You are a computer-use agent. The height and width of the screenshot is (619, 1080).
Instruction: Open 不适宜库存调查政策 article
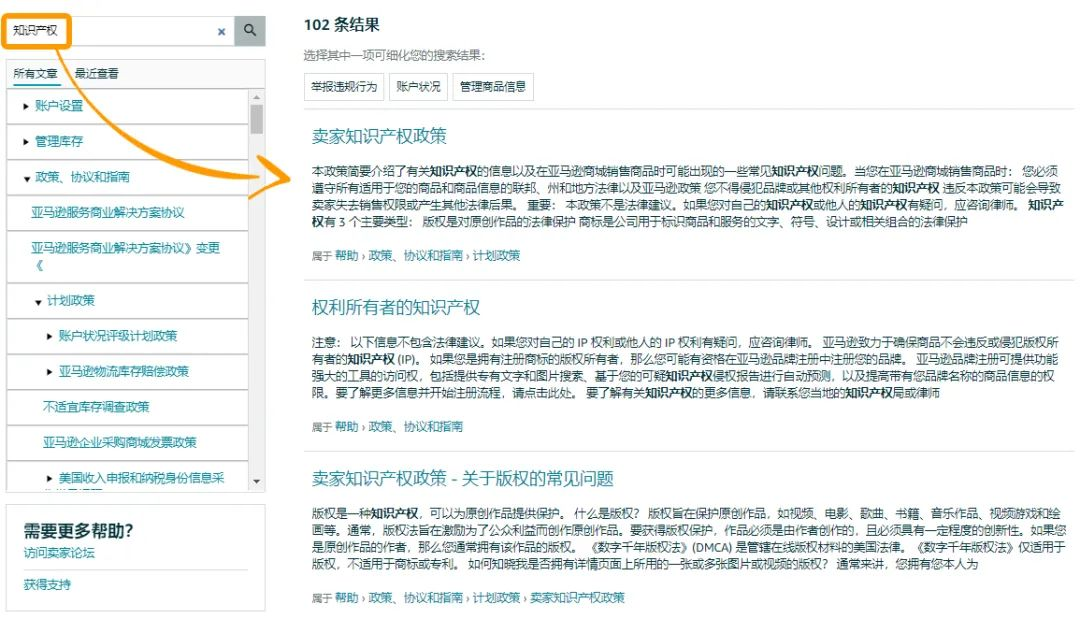(96, 407)
